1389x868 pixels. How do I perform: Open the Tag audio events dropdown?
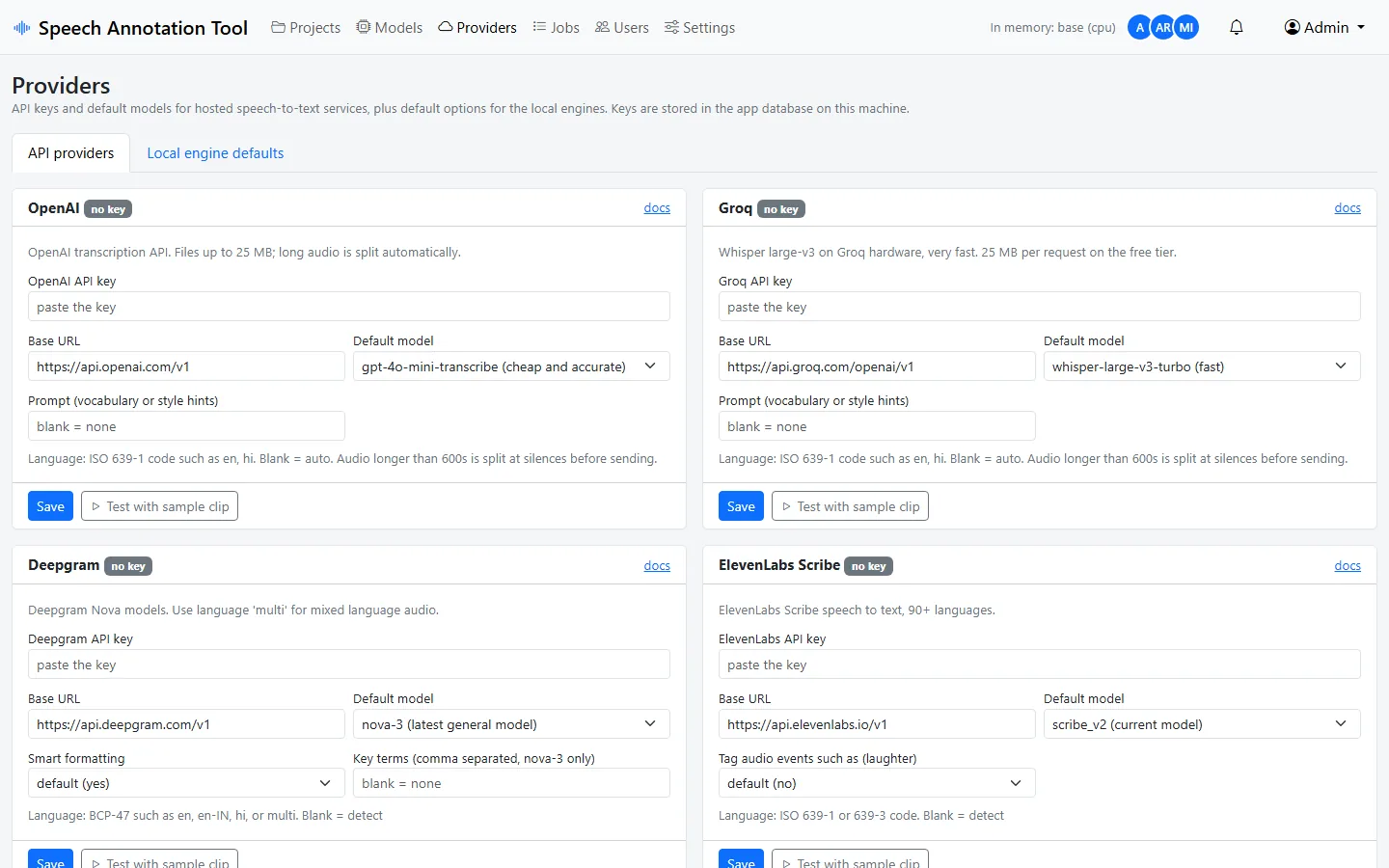(x=877, y=783)
